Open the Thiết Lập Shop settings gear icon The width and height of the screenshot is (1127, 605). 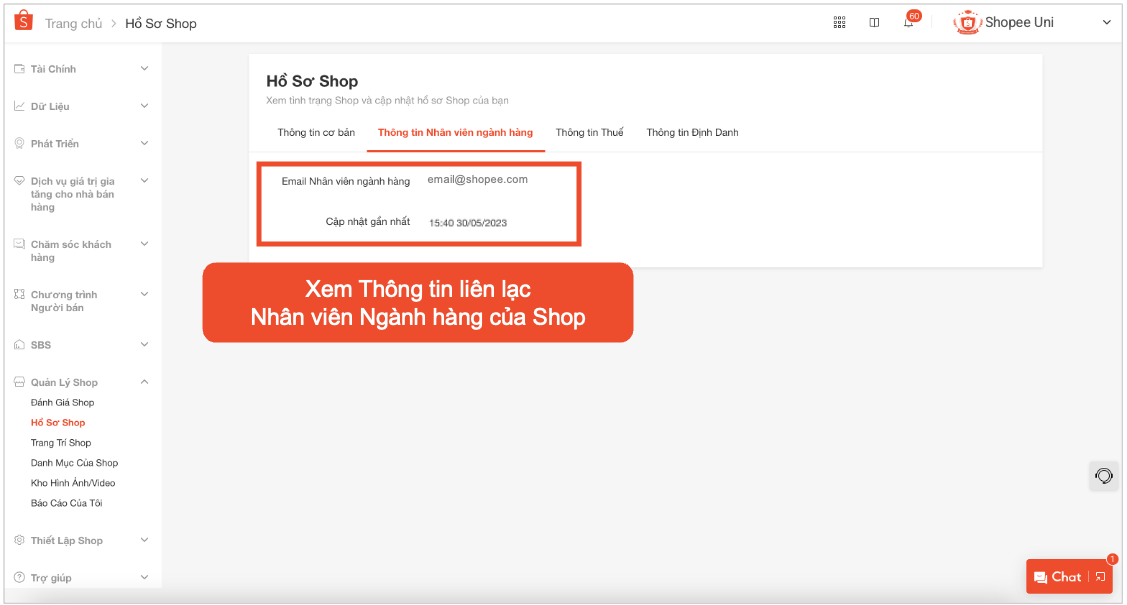pyautogui.click(x=20, y=540)
